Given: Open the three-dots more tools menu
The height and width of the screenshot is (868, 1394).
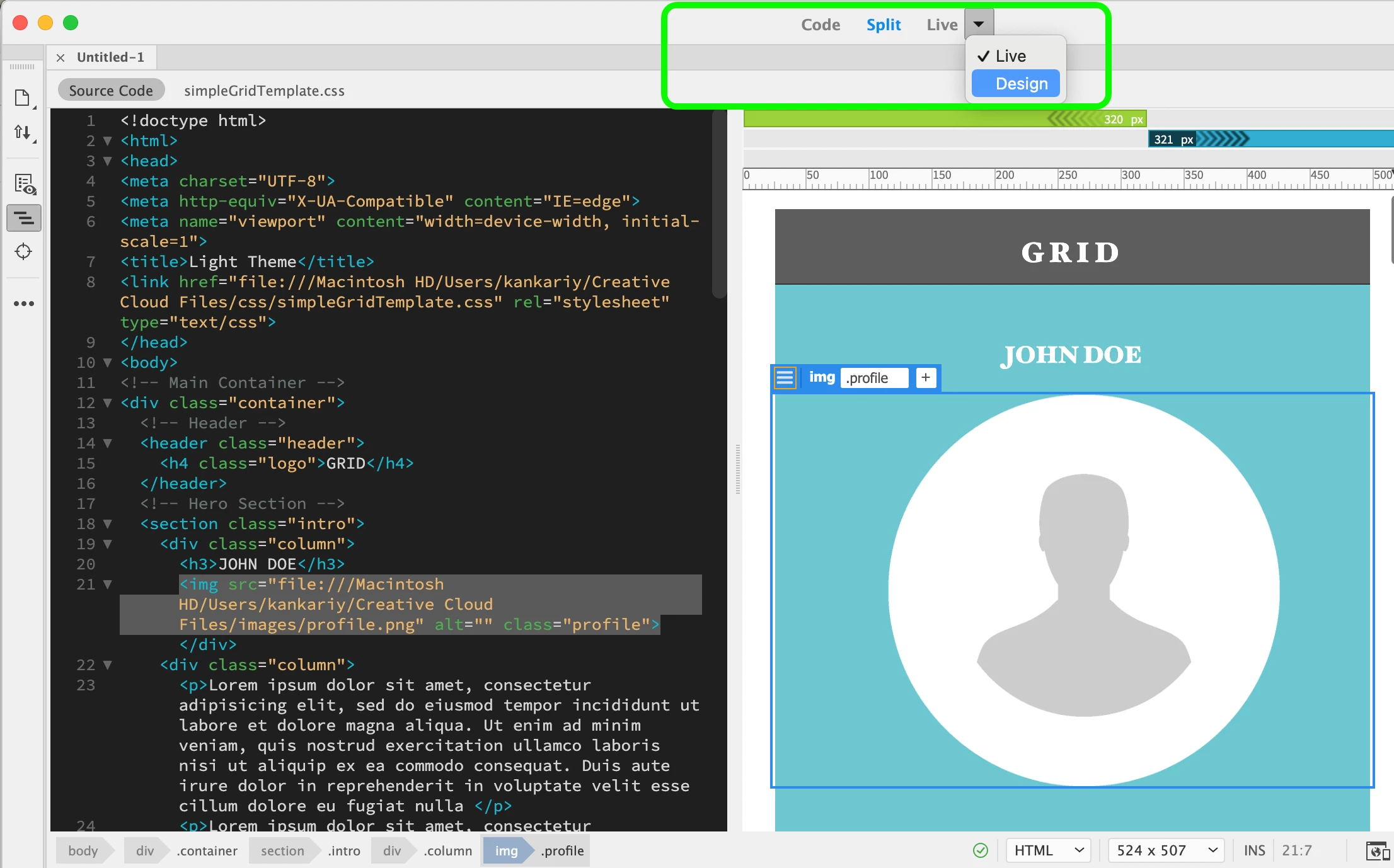Looking at the screenshot, I should coord(24,304).
